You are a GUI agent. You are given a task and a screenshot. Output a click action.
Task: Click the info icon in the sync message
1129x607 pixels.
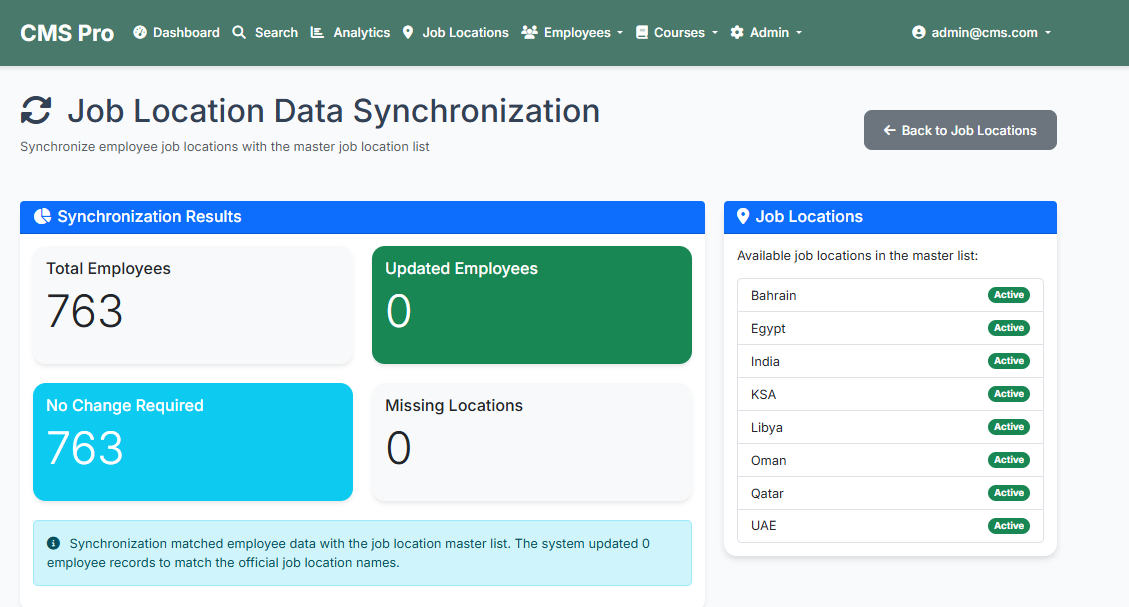coord(53,543)
